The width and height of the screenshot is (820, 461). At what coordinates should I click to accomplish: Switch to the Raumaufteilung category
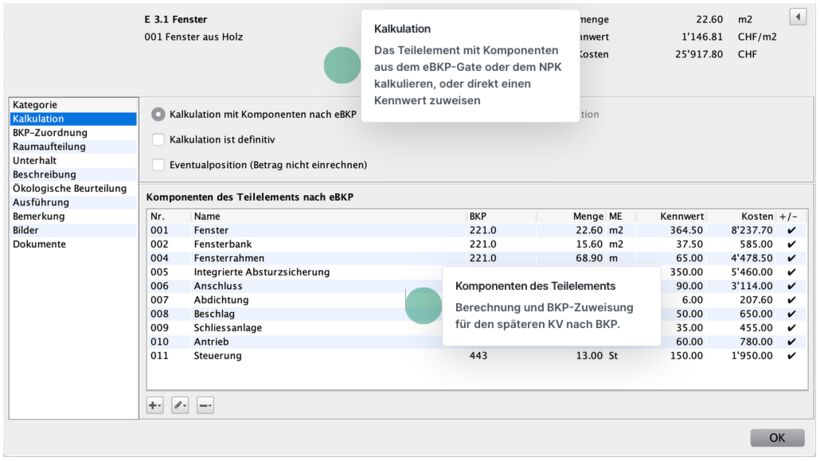pos(49,147)
